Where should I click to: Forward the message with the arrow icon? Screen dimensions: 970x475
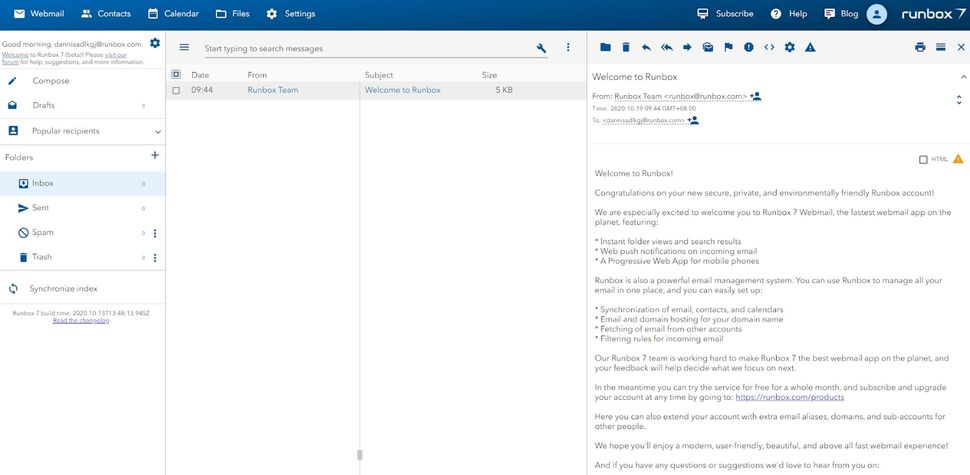click(x=687, y=47)
